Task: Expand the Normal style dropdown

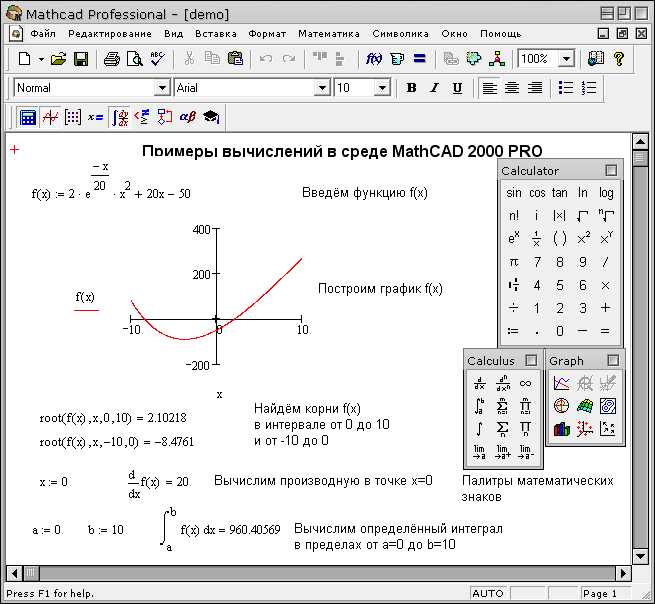Action: pos(162,88)
